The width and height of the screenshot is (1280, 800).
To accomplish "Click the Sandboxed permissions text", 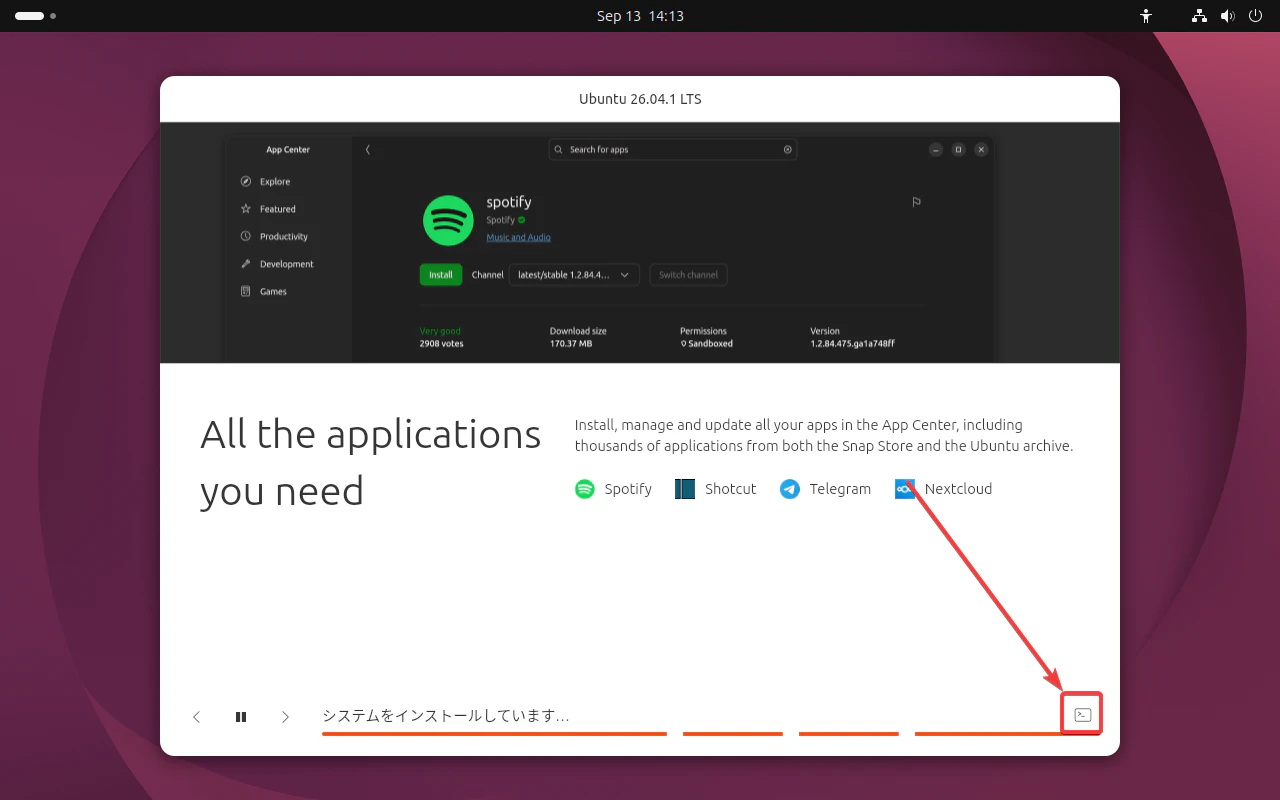I will [710, 343].
